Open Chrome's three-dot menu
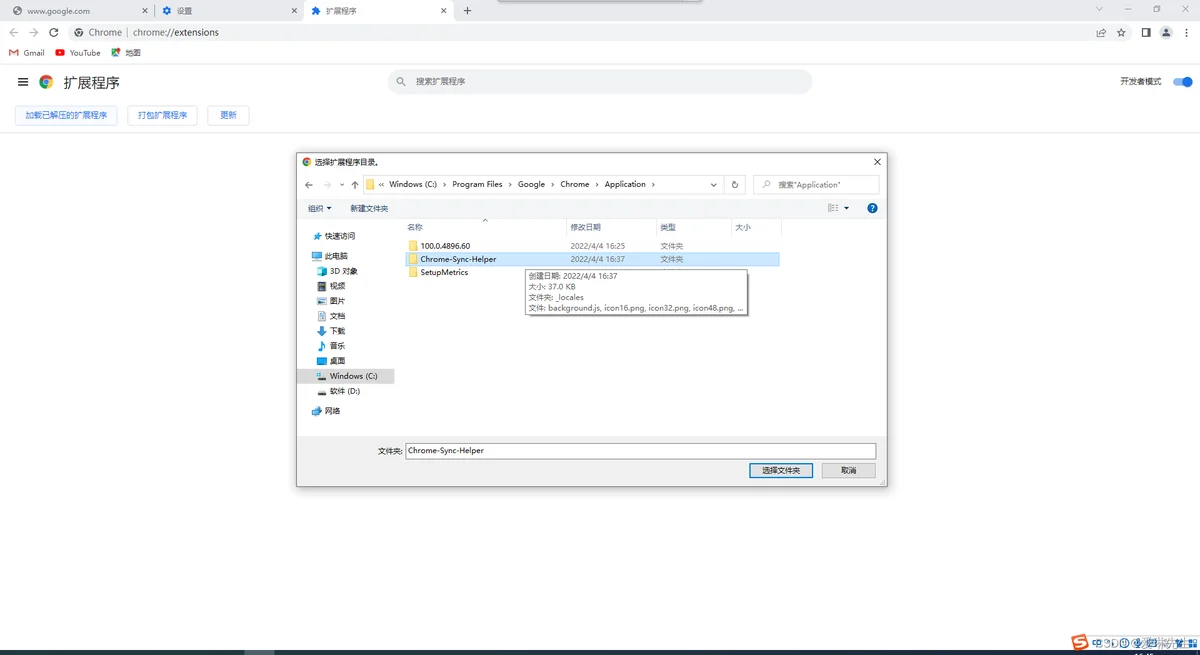The width and height of the screenshot is (1200, 655). pyautogui.click(x=1186, y=32)
